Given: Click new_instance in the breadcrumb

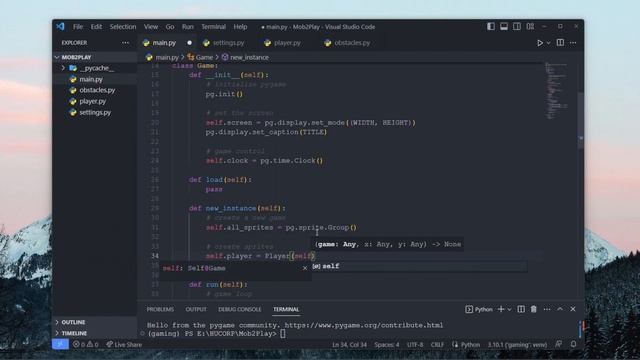Looking at the screenshot, I should pos(249,57).
